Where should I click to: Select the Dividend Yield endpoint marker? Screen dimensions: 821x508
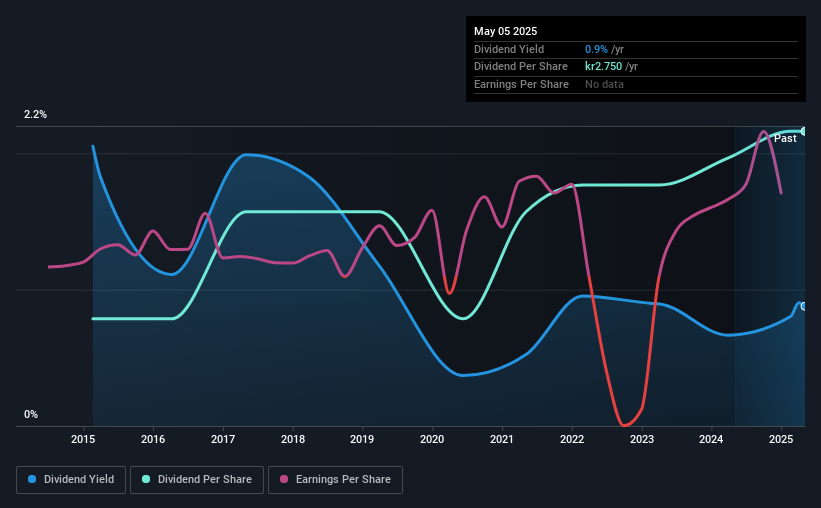pyautogui.click(x=804, y=306)
